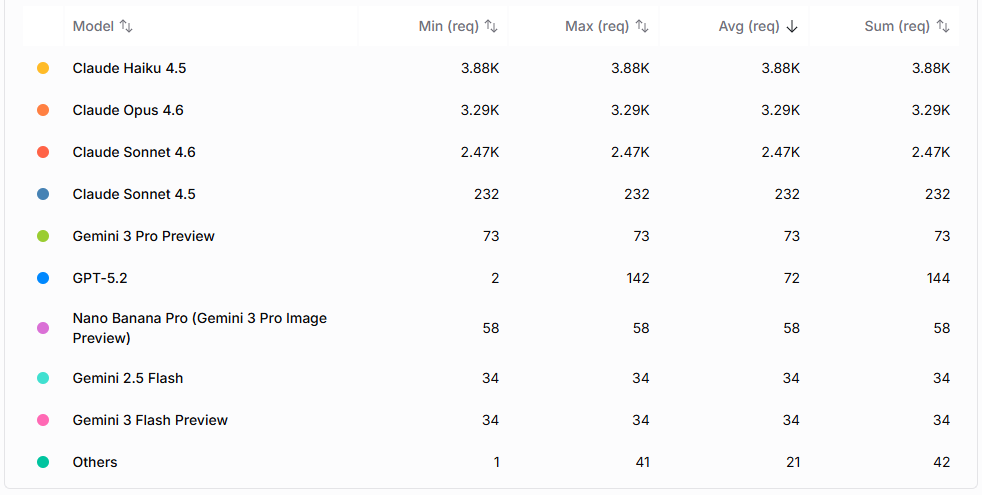Viewport: 982px width, 495px height.
Task: Click the yellow dot for Claude Haiku 4.5
Action: click(x=43, y=68)
